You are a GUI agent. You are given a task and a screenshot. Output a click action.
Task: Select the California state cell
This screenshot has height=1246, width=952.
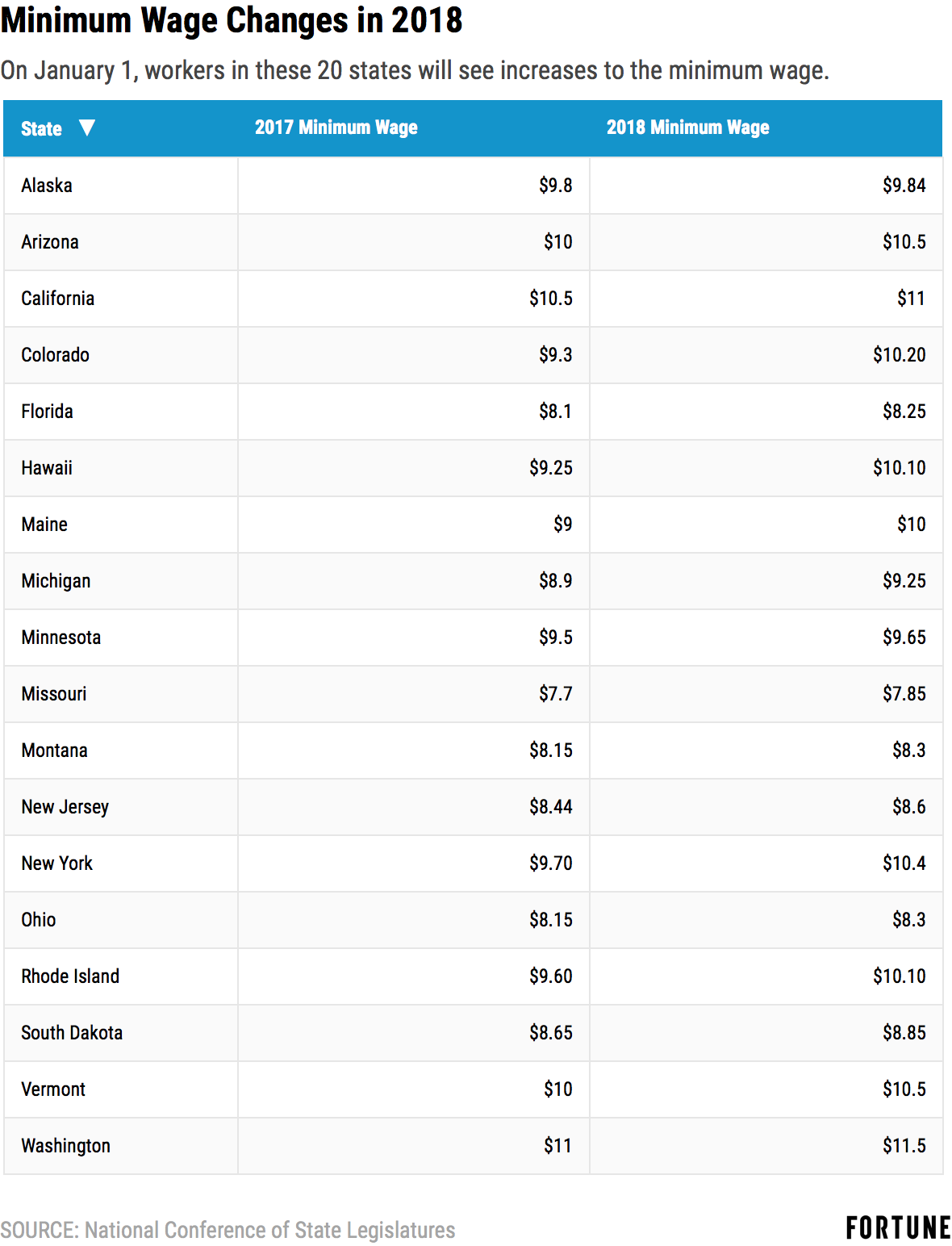58,299
